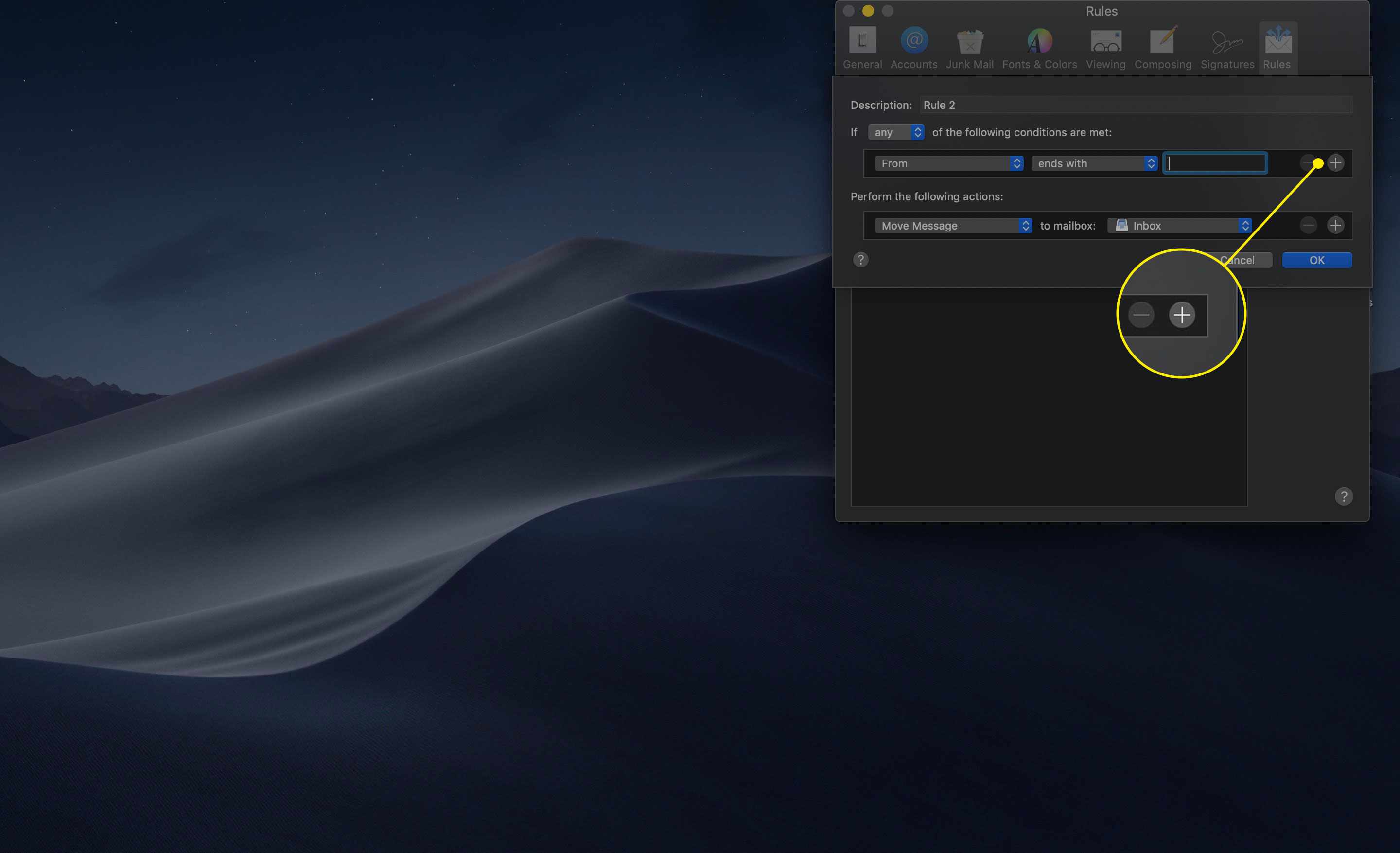Open the 'Move Message' action dropdown
Screen dimensions: 1400x853
coord(952,226)
